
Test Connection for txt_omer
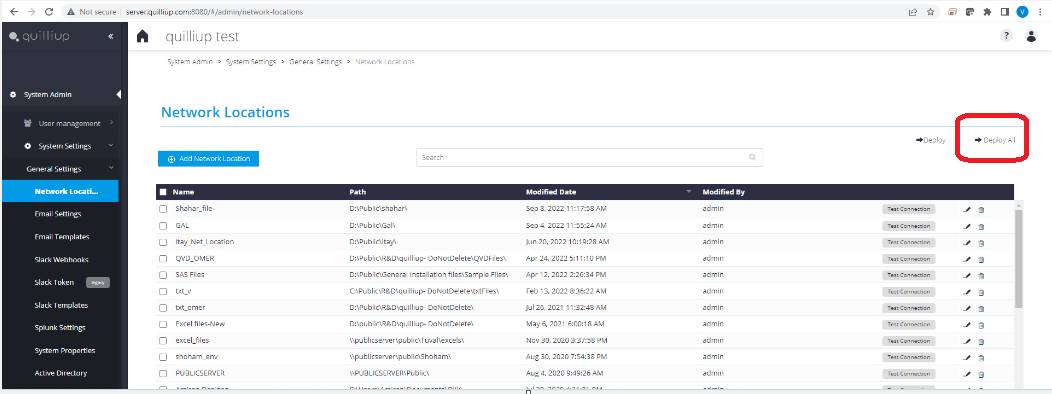click(908, 308)
